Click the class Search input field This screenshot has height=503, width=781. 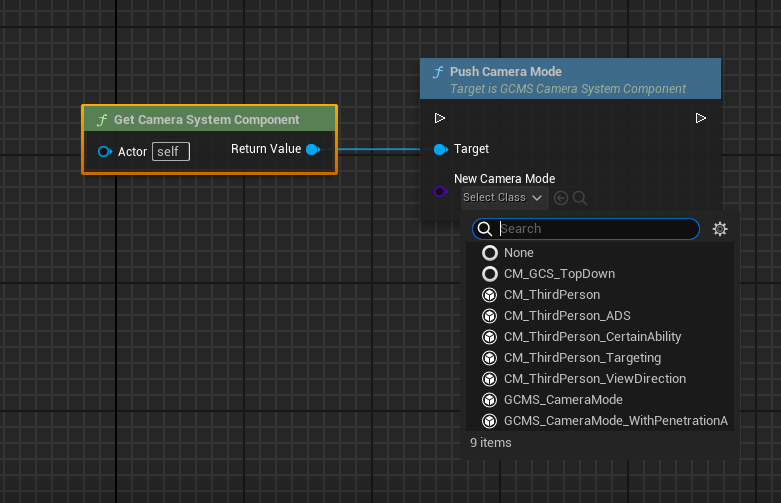(x=586, y=229)
